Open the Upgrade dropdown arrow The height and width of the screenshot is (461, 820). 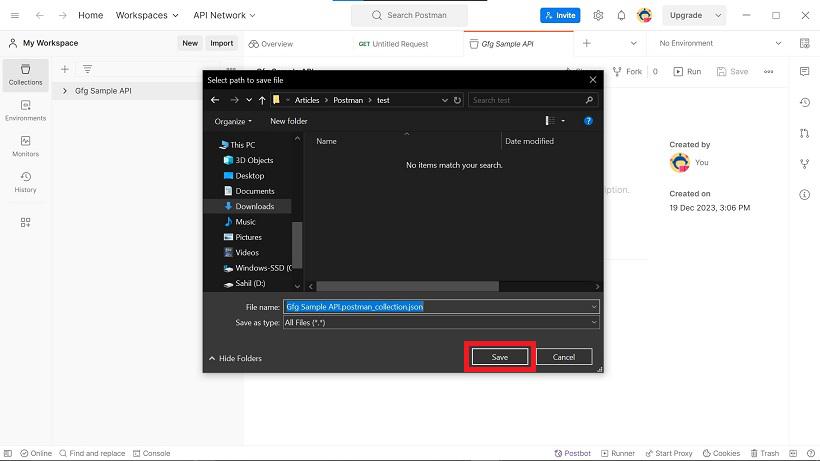click(x=718, y=15)
